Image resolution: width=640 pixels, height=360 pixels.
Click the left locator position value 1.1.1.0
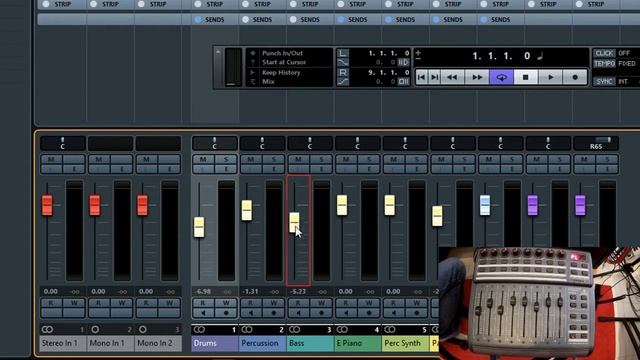389,53
